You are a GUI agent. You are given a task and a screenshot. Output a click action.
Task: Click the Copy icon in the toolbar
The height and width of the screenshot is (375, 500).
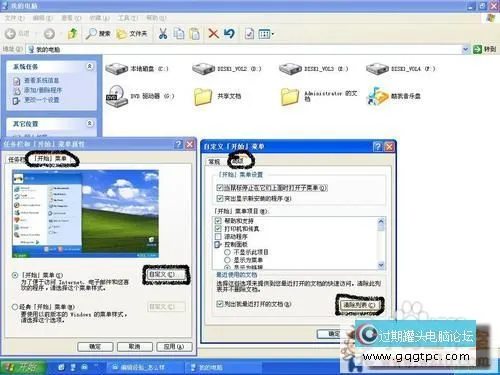pyautogui.click(x=179, y=34)
